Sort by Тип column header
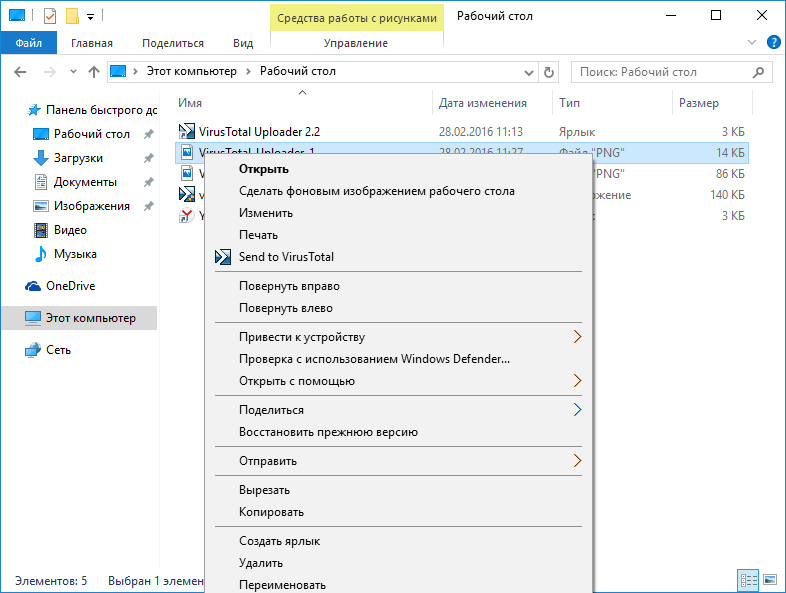The width and height of the screenshot is (786, 593). (x=569, y=103)
